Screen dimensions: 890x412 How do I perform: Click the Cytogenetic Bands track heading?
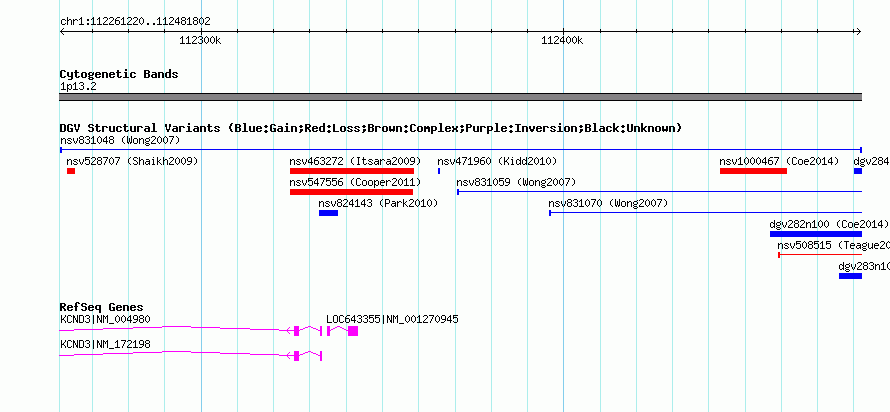pos(119,74)
